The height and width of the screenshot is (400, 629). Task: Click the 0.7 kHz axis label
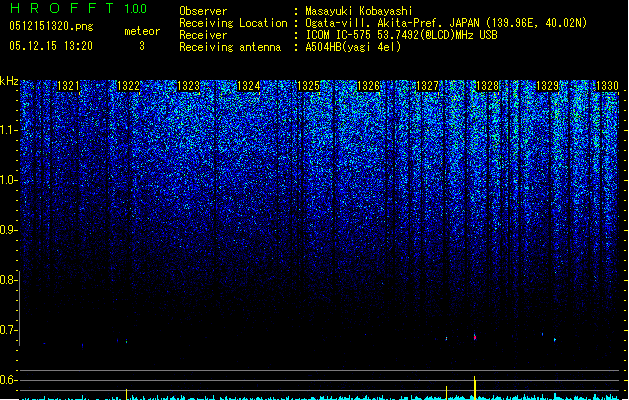[8, 330]
